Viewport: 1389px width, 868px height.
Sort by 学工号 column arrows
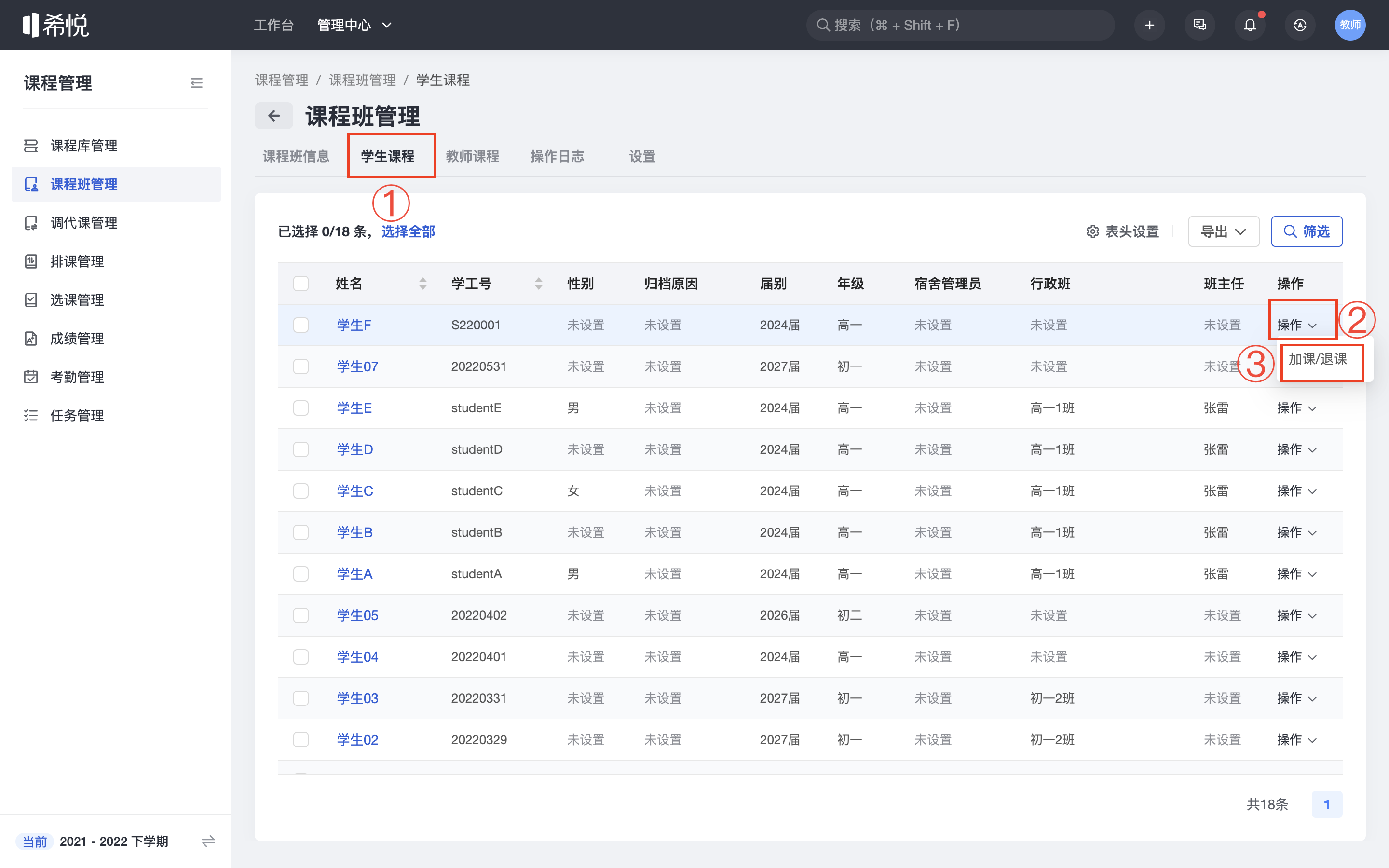pos(538,284)
